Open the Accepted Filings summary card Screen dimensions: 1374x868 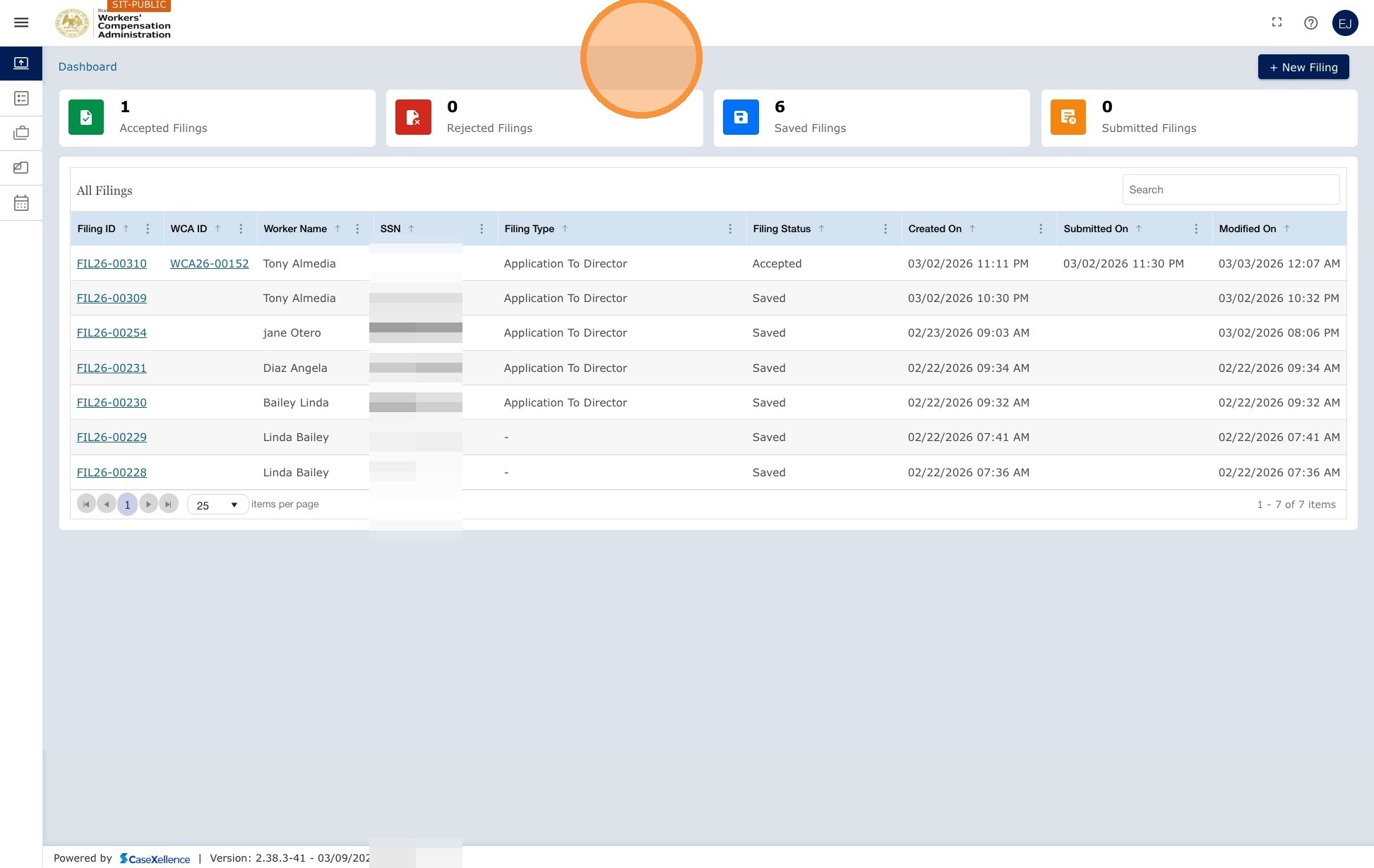(x=217, y=118)
